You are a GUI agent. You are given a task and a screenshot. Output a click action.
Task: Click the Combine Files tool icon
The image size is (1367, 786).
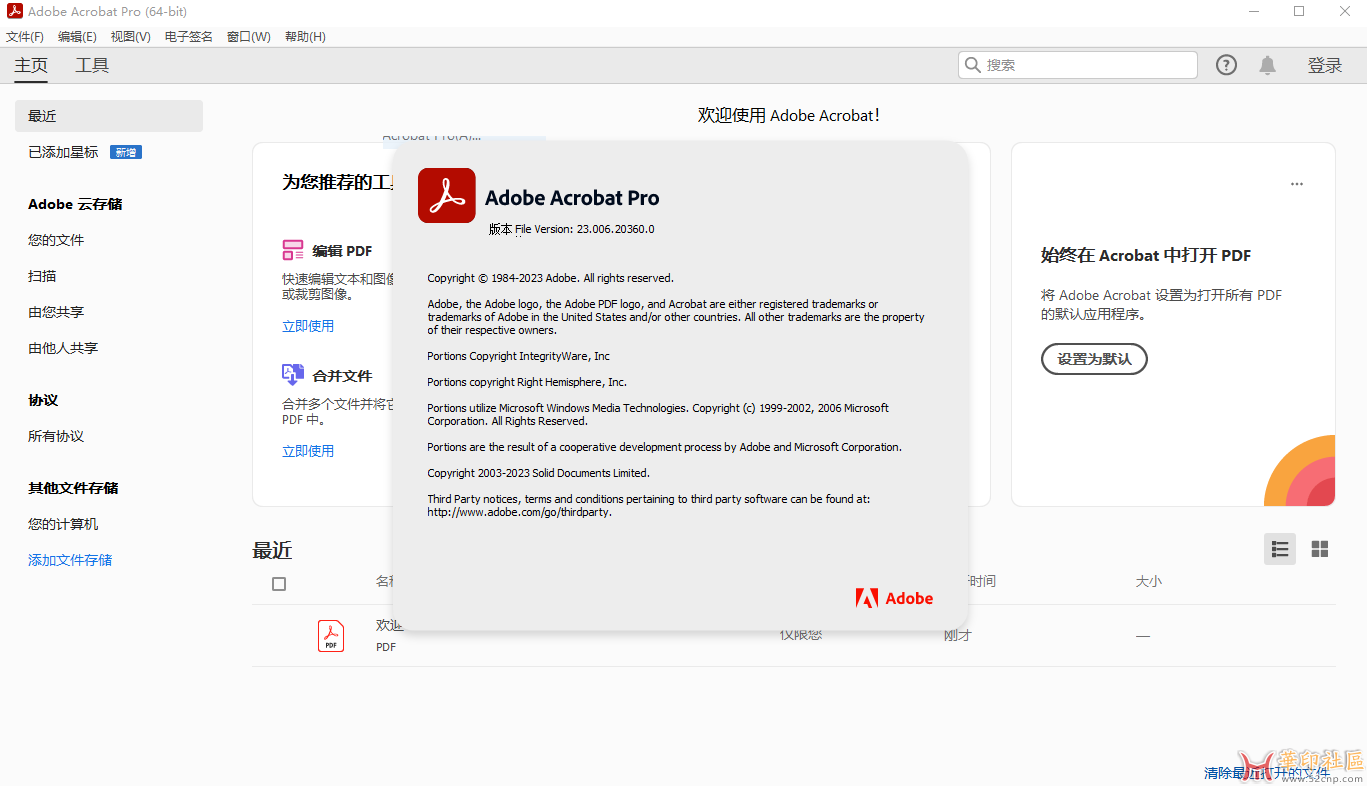tap(293, 375)
